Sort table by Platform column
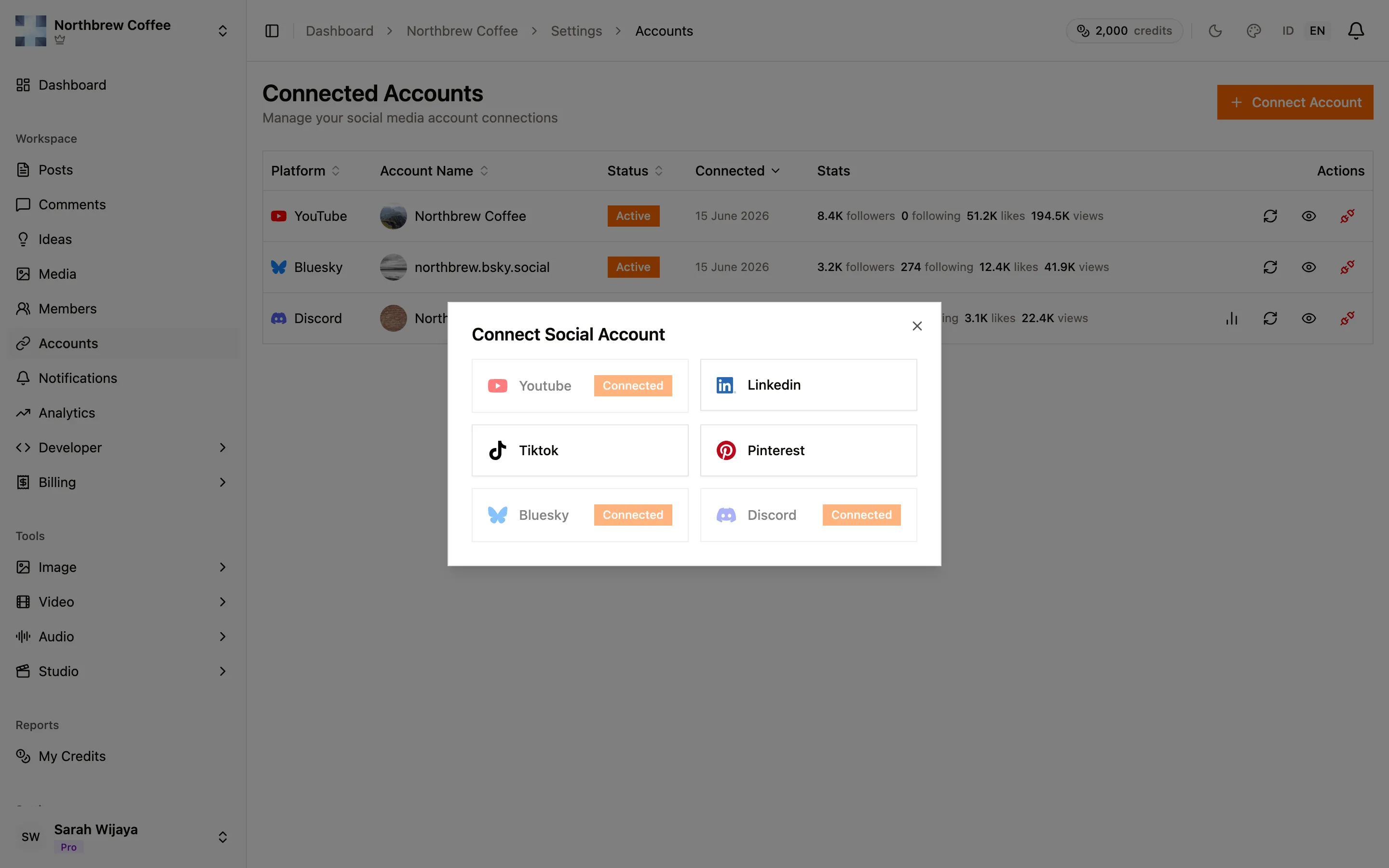 pos(305,171)
